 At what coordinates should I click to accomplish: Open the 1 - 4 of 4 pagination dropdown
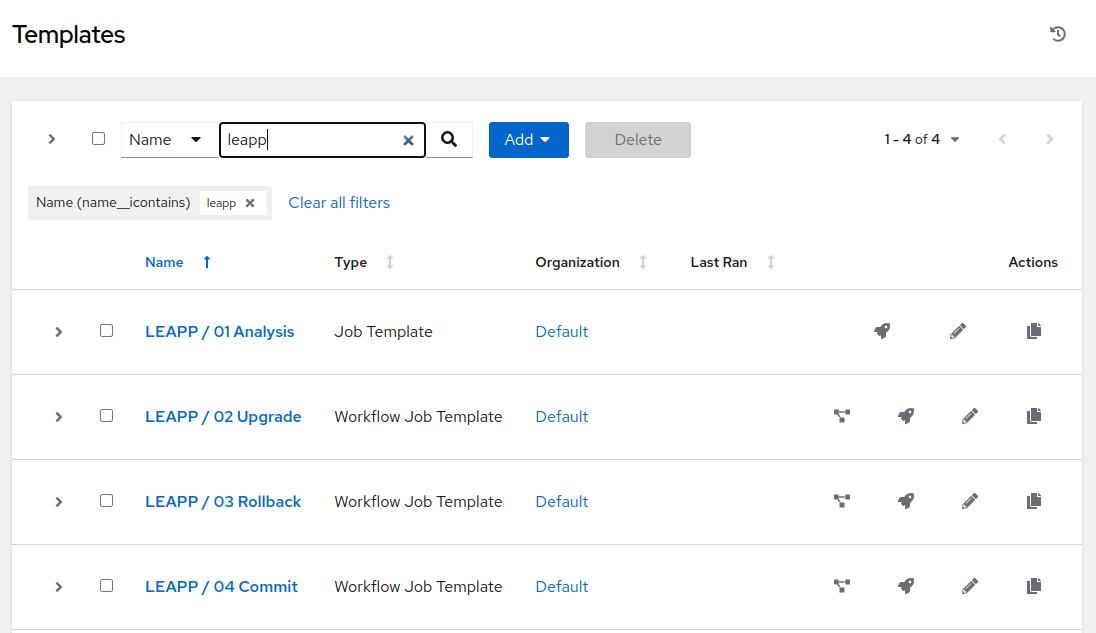pos(921,140)
